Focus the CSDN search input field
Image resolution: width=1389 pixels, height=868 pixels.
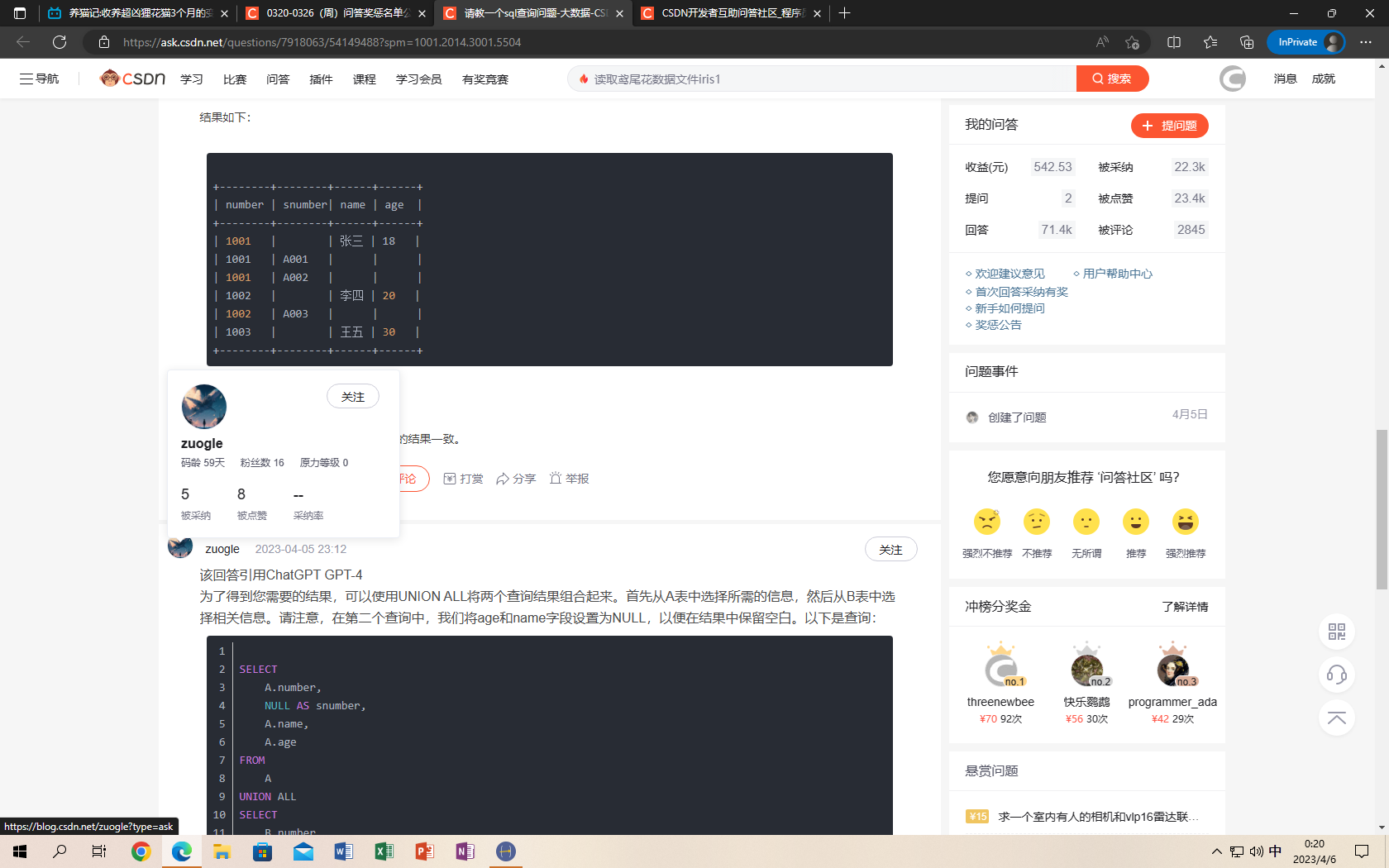(822, 79)
